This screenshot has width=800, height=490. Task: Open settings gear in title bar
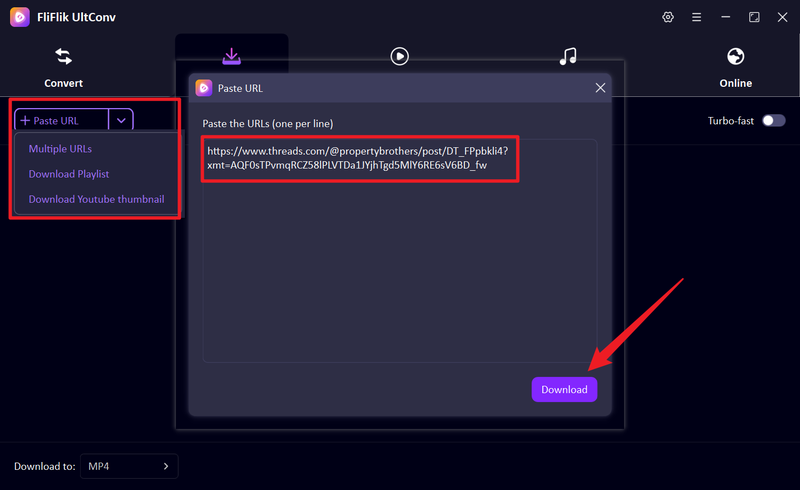tap(668, 17)
